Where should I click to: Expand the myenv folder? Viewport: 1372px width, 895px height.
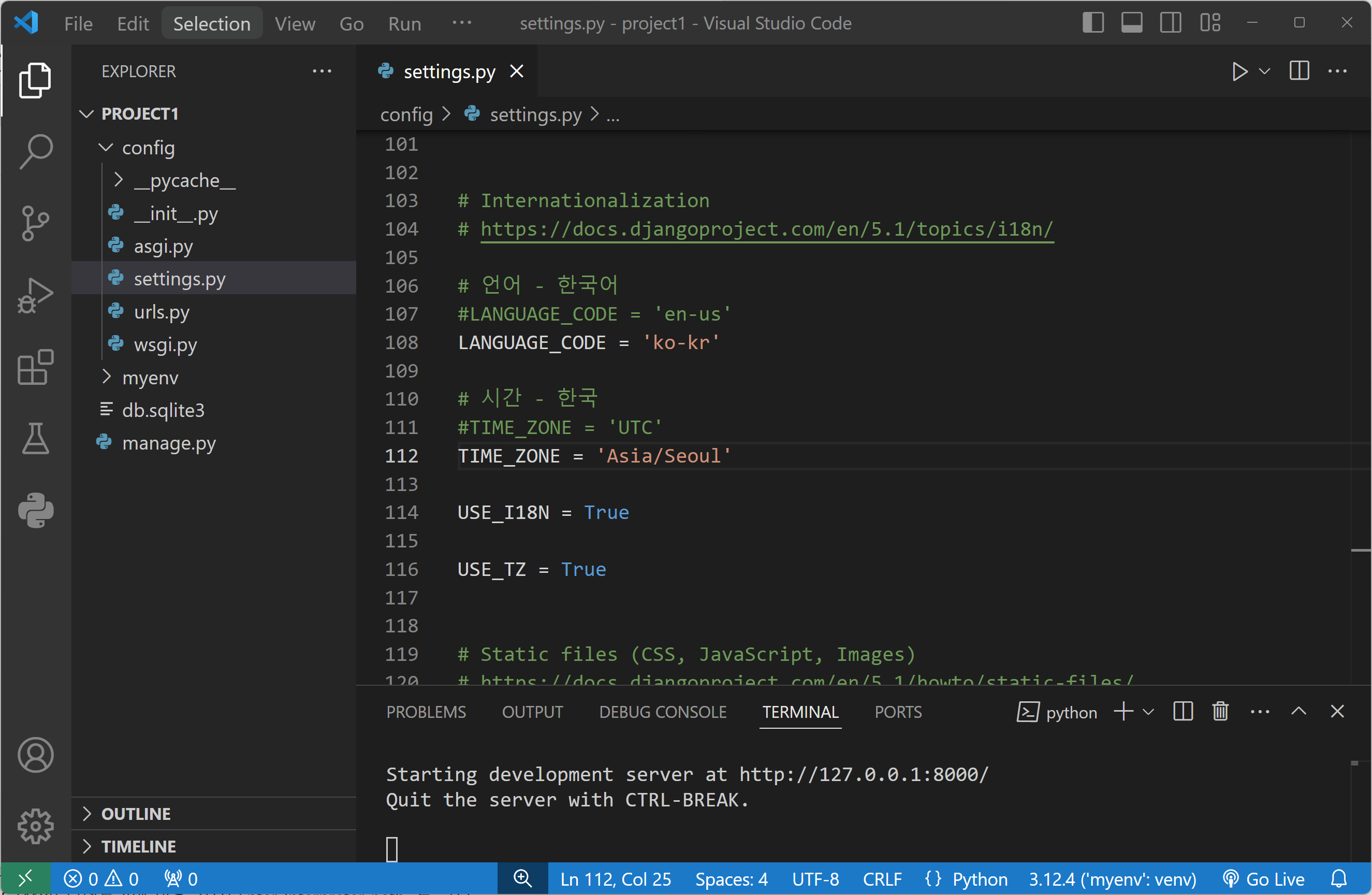(150, 378)
